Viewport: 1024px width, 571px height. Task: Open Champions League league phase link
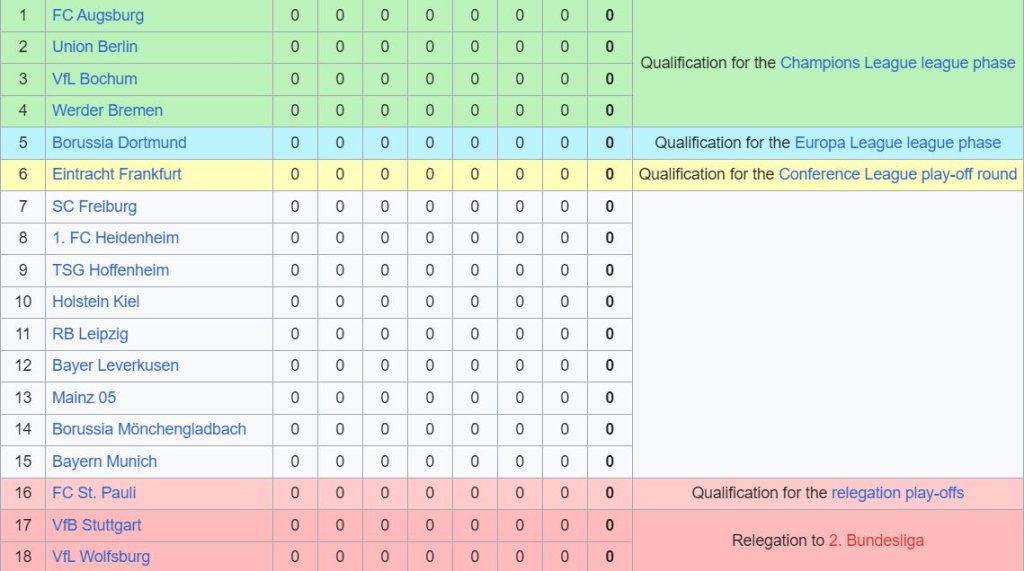[x=897, y=63]
